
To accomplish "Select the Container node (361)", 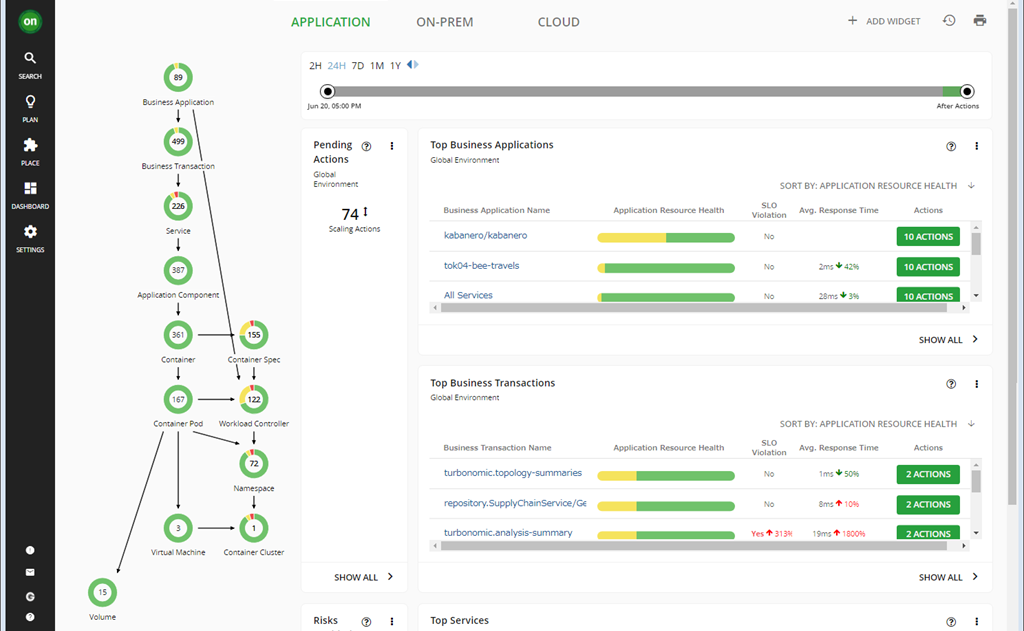I will (178, 334).
